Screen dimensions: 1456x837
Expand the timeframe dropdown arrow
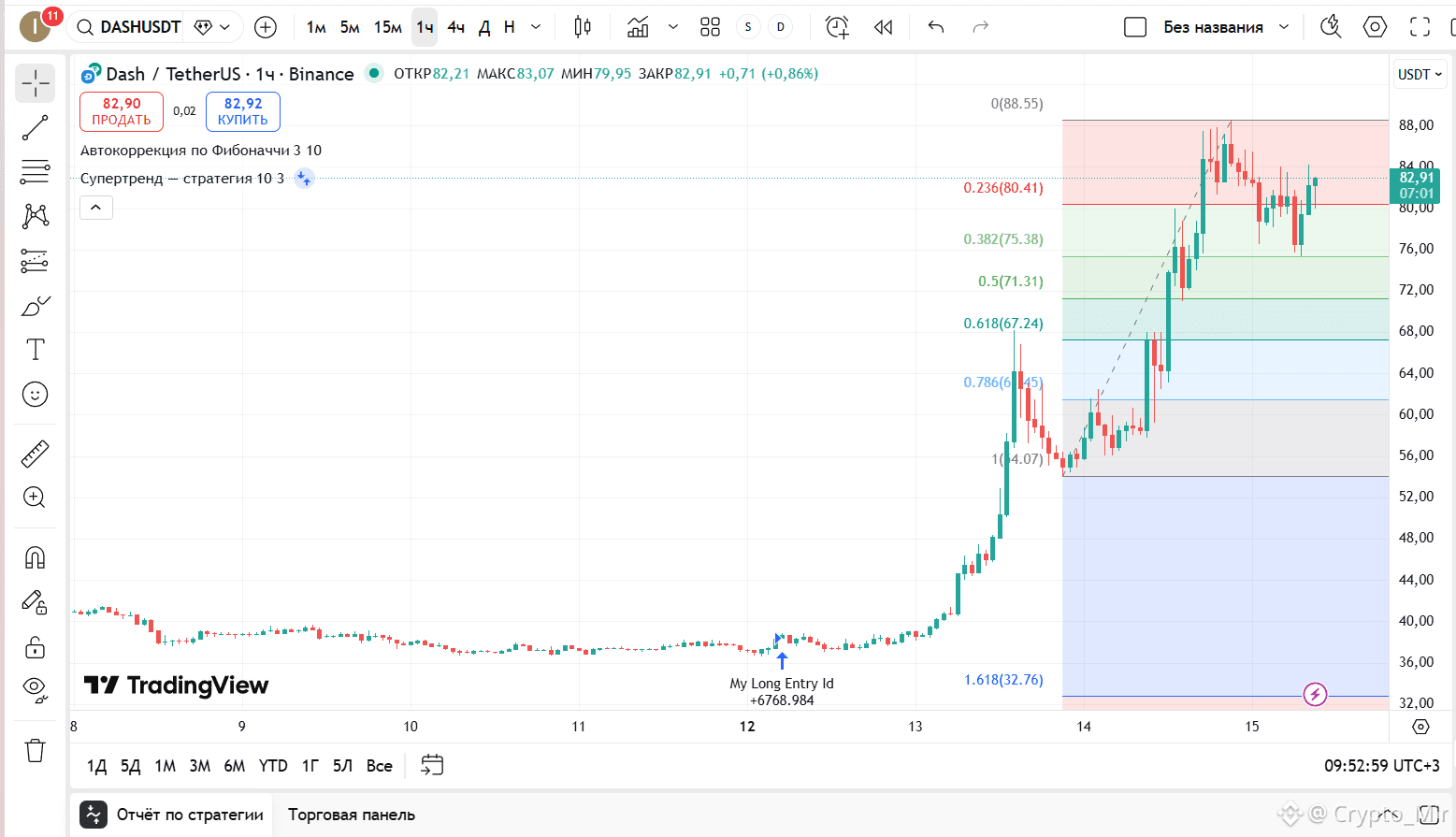tap(536, 27)
